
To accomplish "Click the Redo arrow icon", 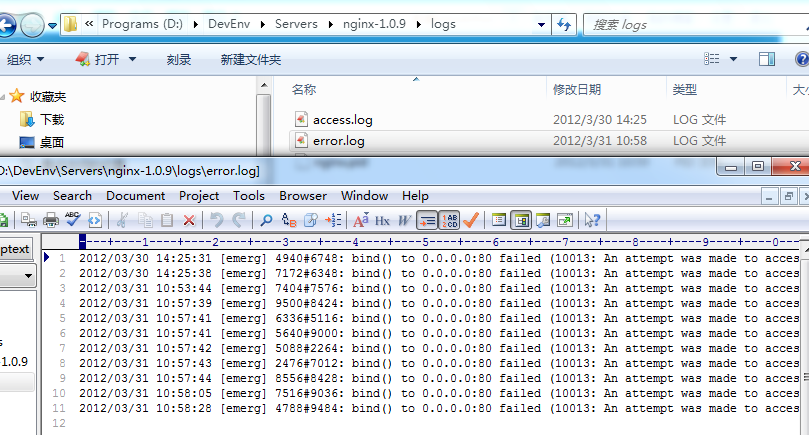I will 238,220.
